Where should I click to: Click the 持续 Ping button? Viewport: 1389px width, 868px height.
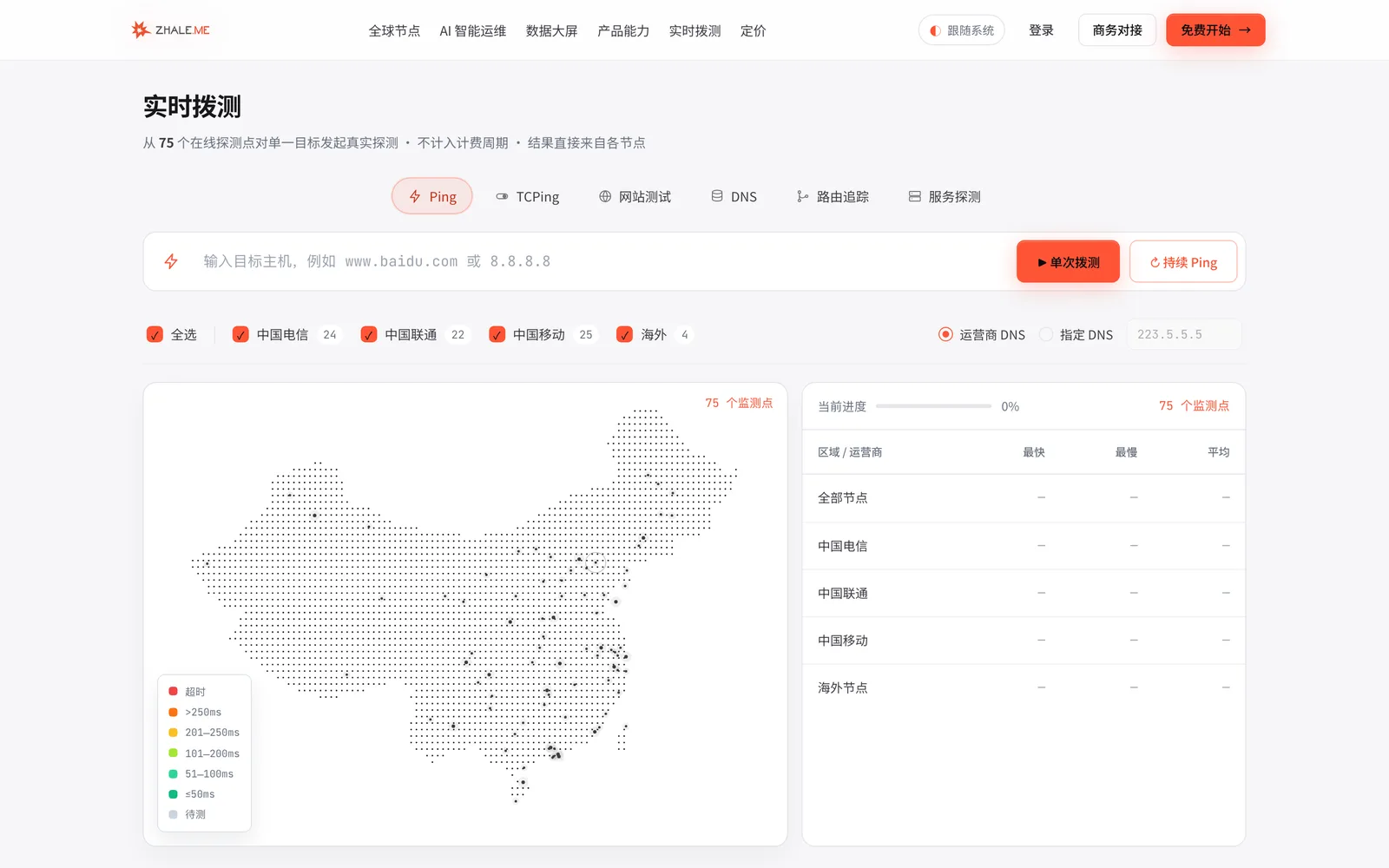pyautogui.click(x=1183, y=261)
